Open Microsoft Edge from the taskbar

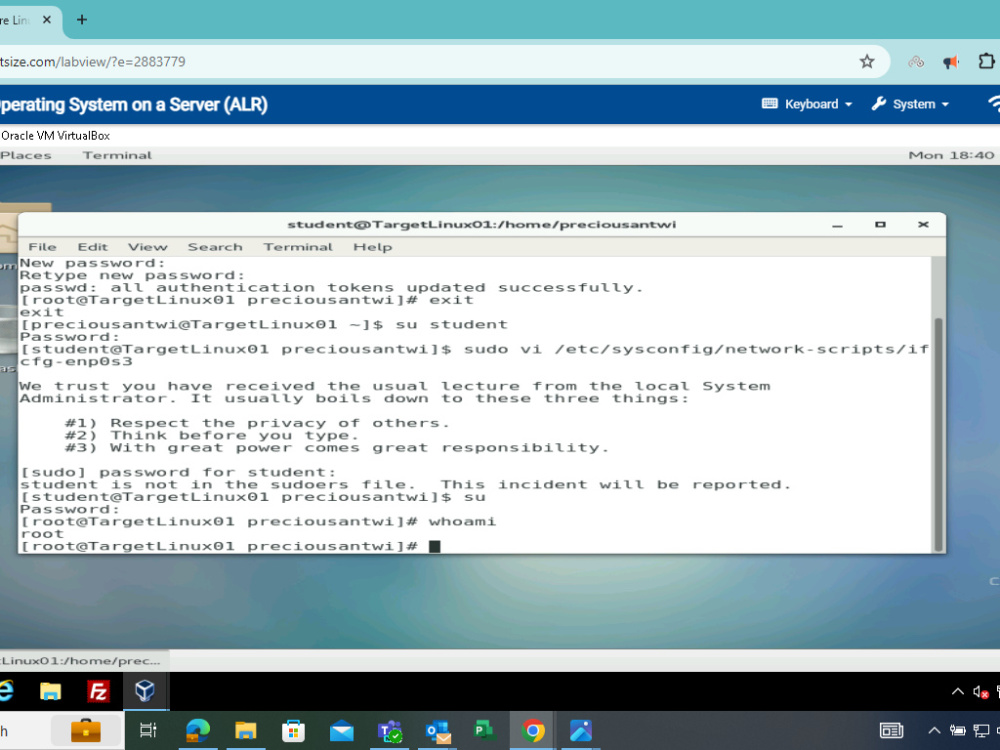[198, 730]
